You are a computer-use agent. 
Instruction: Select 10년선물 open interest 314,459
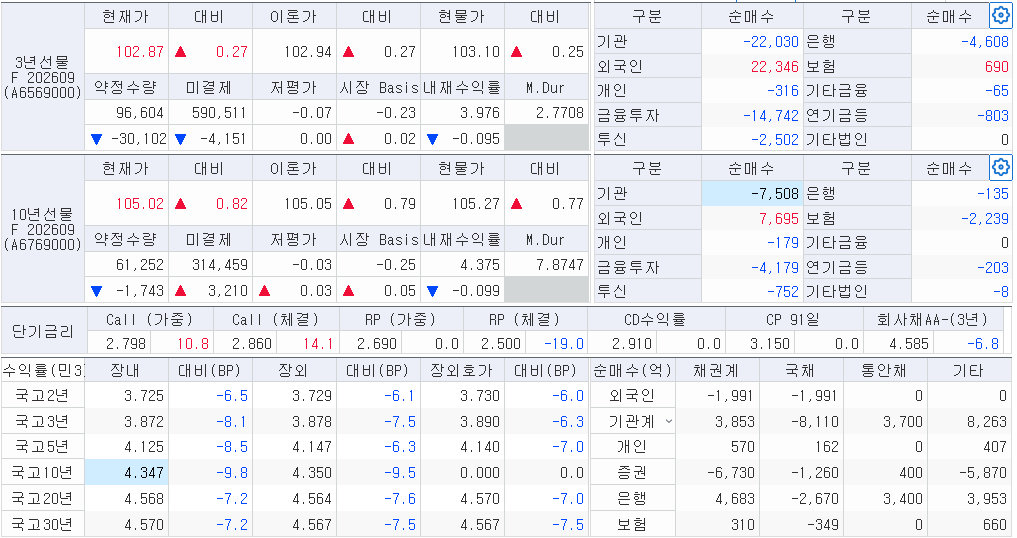tap(219, 265)
